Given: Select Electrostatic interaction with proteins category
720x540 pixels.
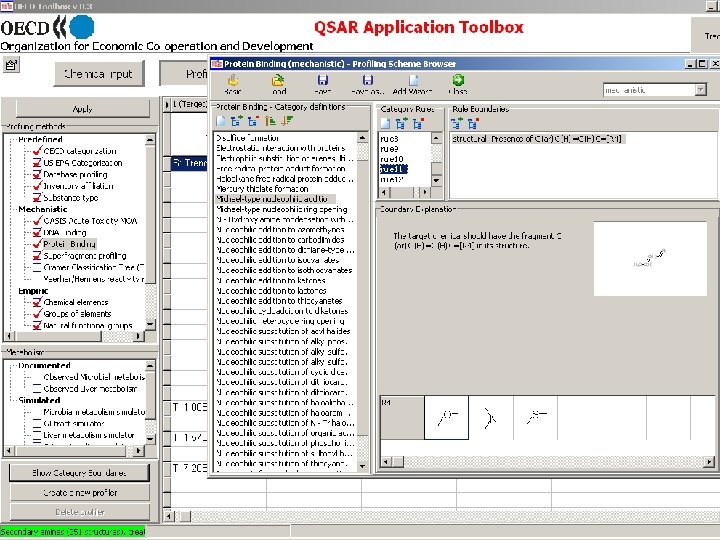Looking at the screenshot, I should pos(281,148).
